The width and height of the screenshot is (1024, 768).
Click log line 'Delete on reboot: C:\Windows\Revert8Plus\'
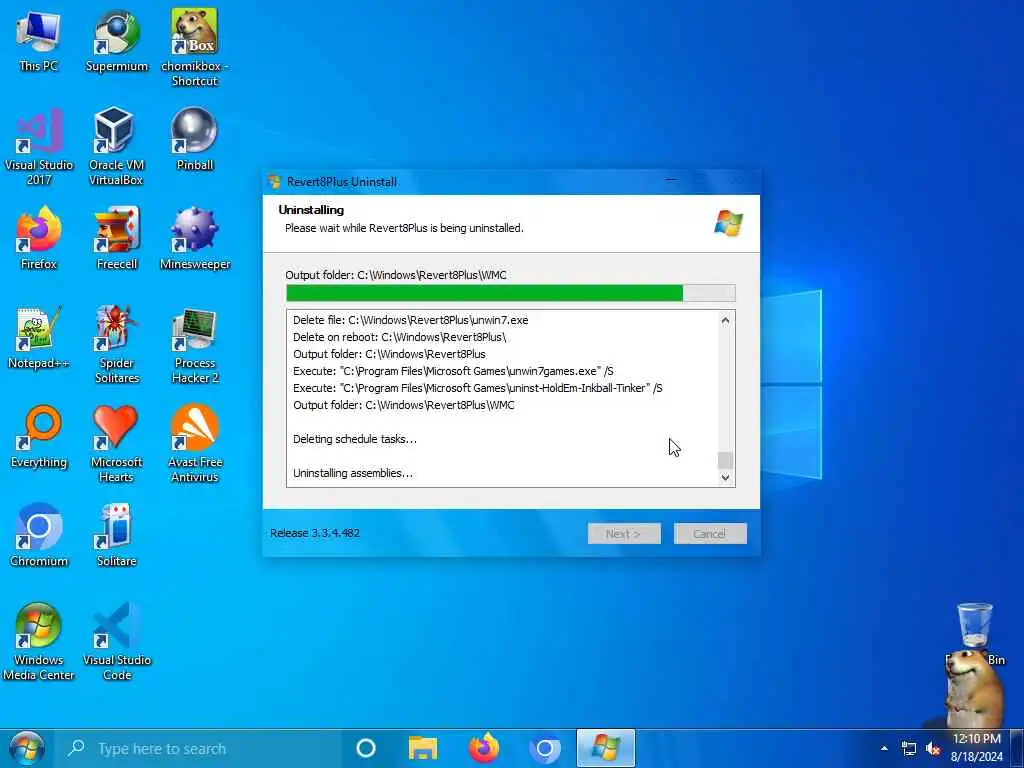pos(399,337)
